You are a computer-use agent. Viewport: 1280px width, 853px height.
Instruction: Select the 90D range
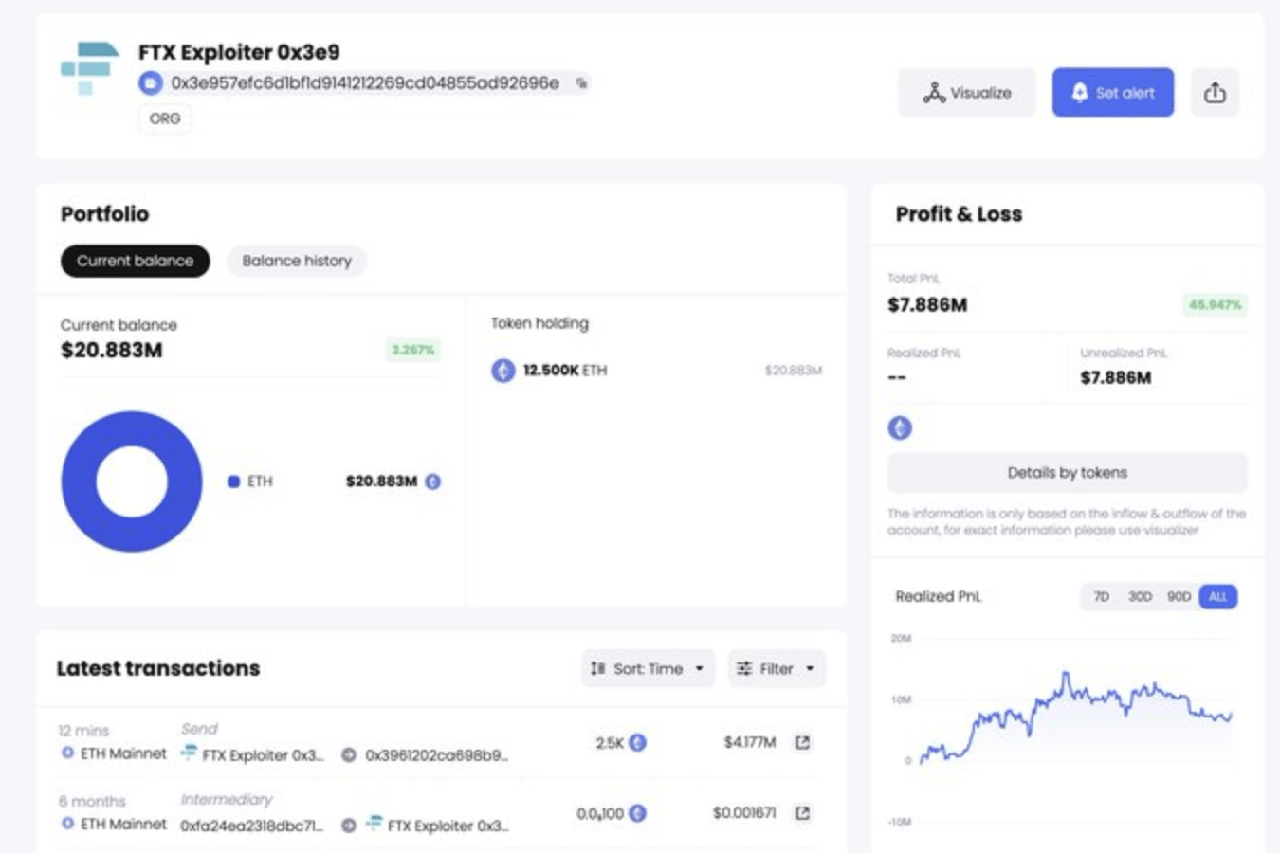pyautogui.click(x=1179, y=597)
